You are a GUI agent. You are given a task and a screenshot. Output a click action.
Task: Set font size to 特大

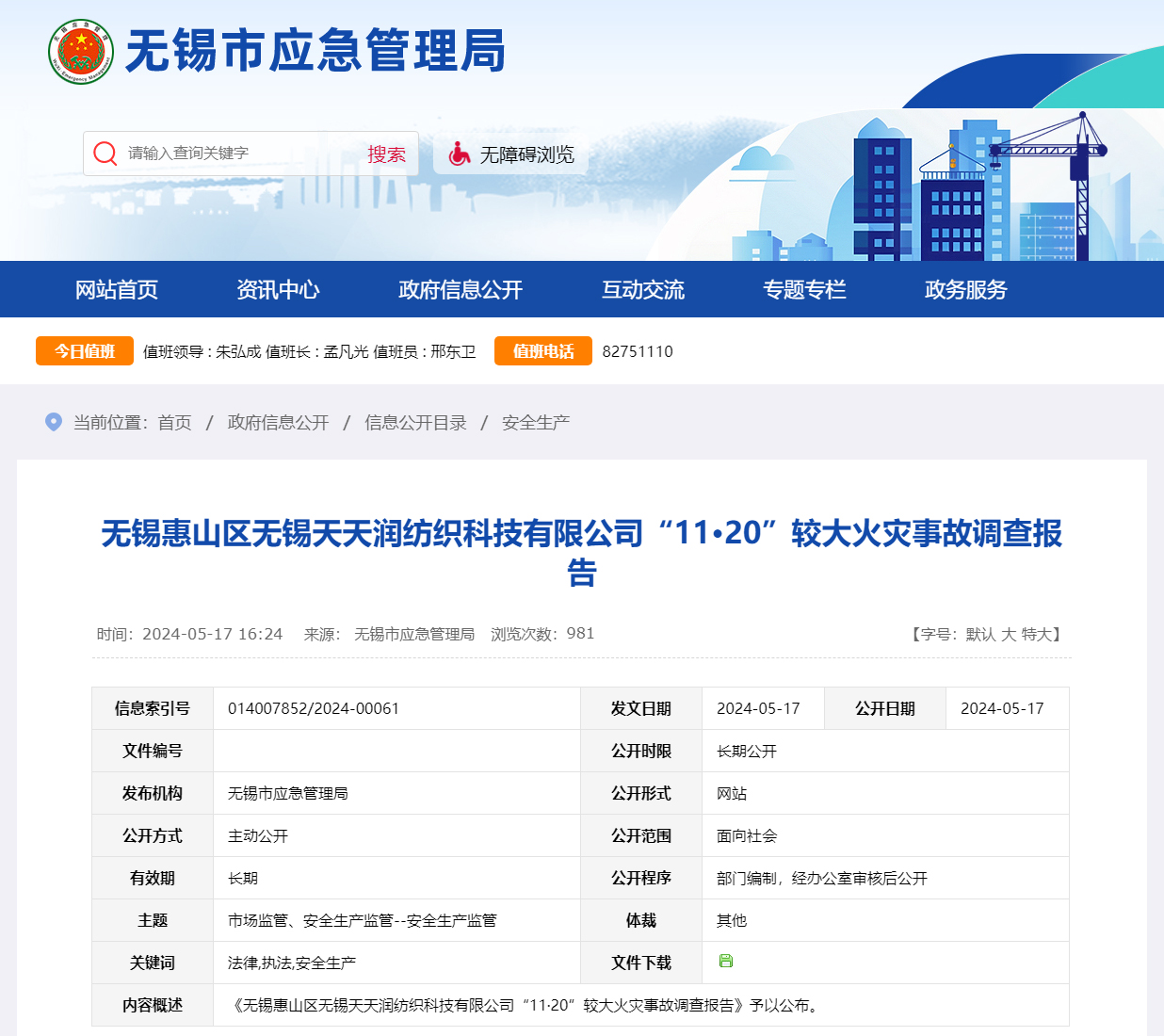click(x=1037, y=635)
